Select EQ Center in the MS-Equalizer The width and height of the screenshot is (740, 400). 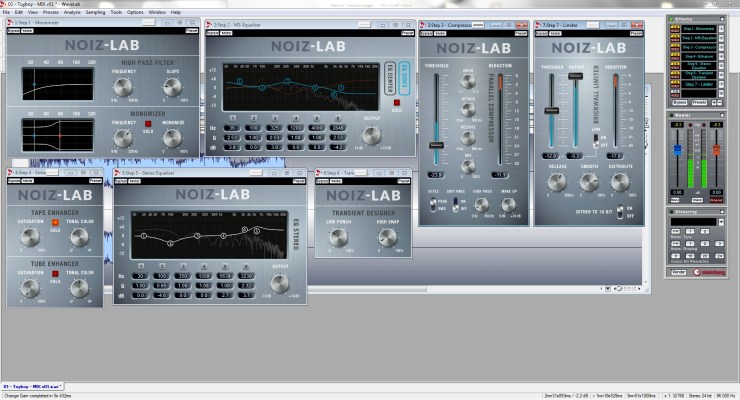coord(390,78)
